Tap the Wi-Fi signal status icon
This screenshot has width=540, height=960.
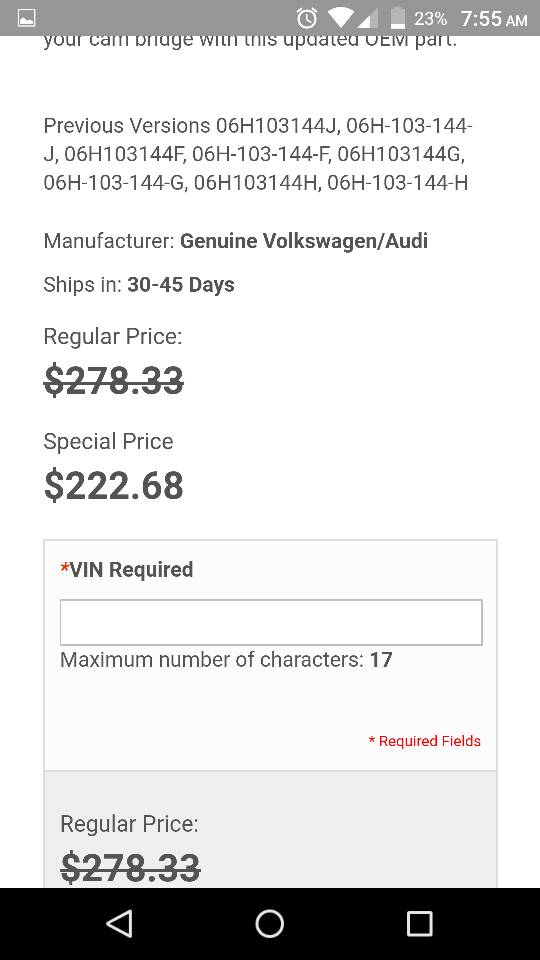340,18
